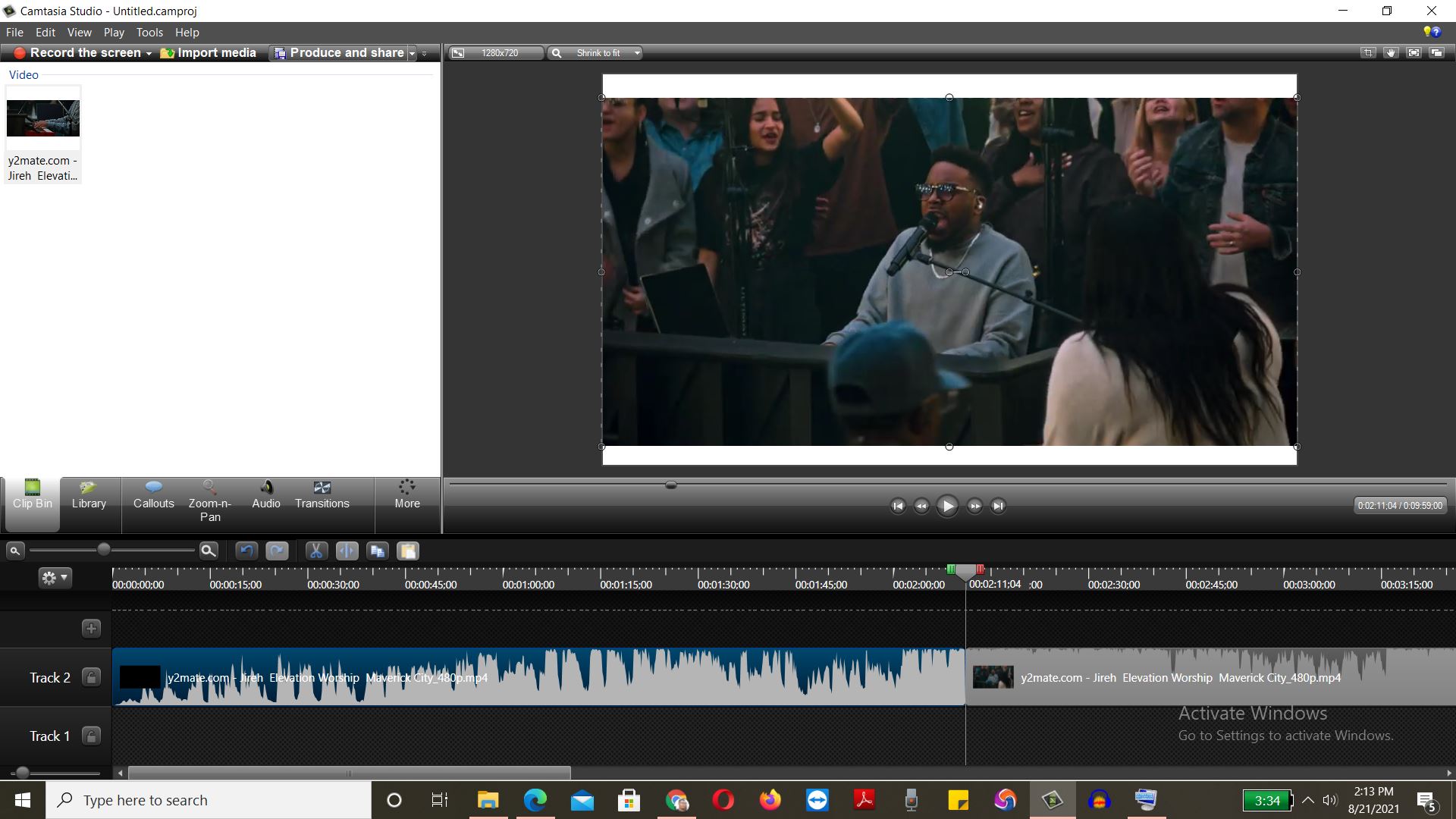
Task: Open the Clip Bin tab
Action: [33, 504]
